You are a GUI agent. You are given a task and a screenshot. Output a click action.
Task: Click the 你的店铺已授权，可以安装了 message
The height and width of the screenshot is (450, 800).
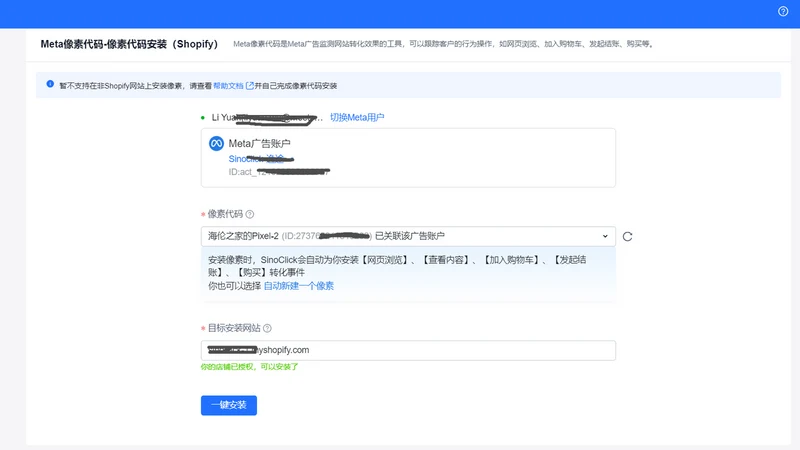tap(249, 367)
